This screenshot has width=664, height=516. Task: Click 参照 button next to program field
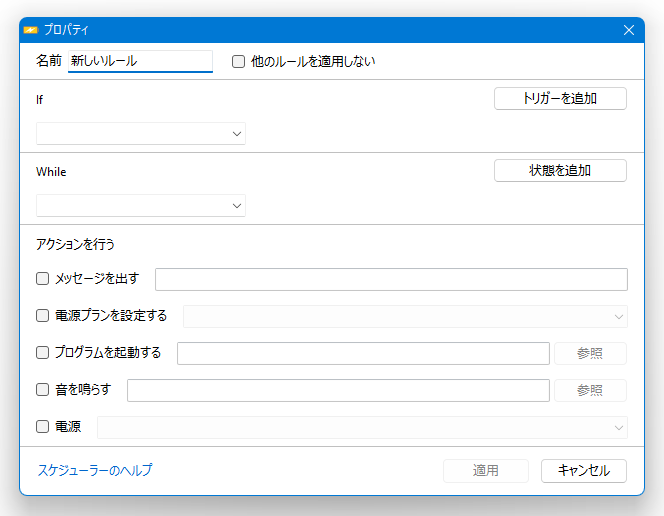[x=590, y=353]
